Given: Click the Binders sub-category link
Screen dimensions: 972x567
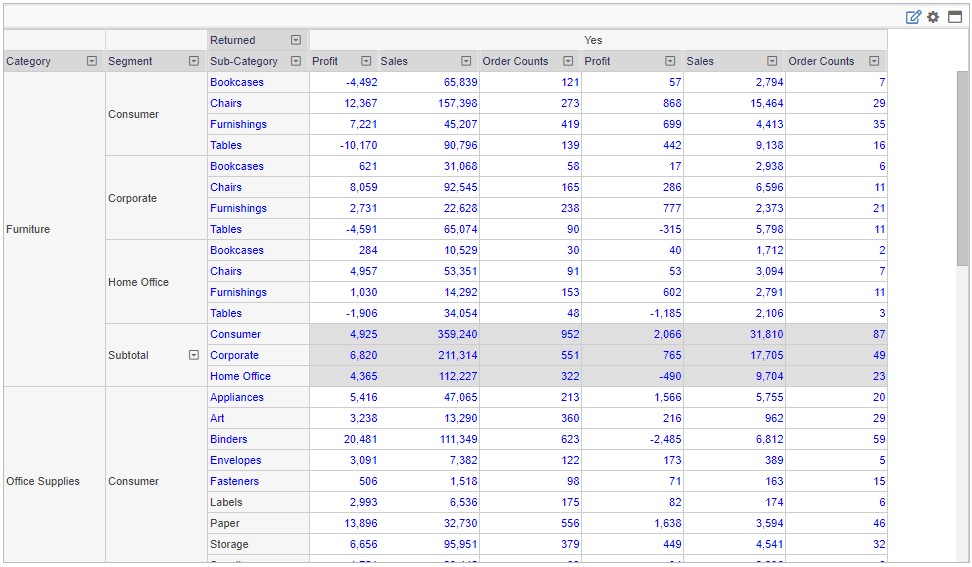Looking at the screenshot, I should [x=229, y=439].
